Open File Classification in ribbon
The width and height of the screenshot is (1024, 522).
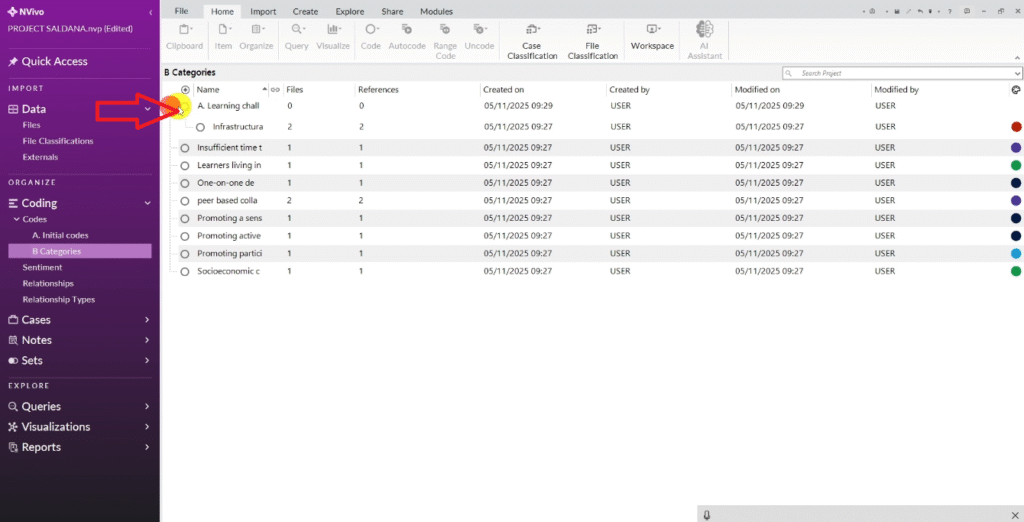click(593, 31)
